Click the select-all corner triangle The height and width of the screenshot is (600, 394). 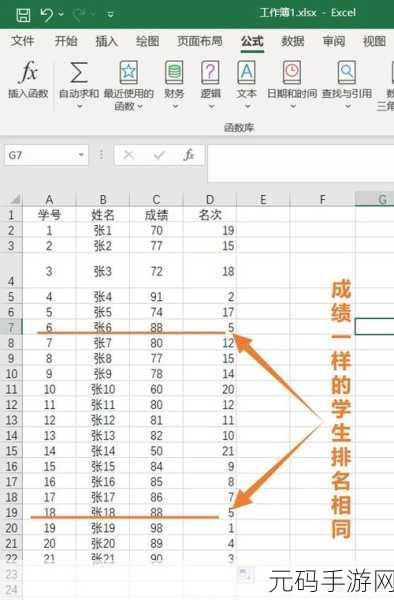pyautogui.click(x=15, y=199)
